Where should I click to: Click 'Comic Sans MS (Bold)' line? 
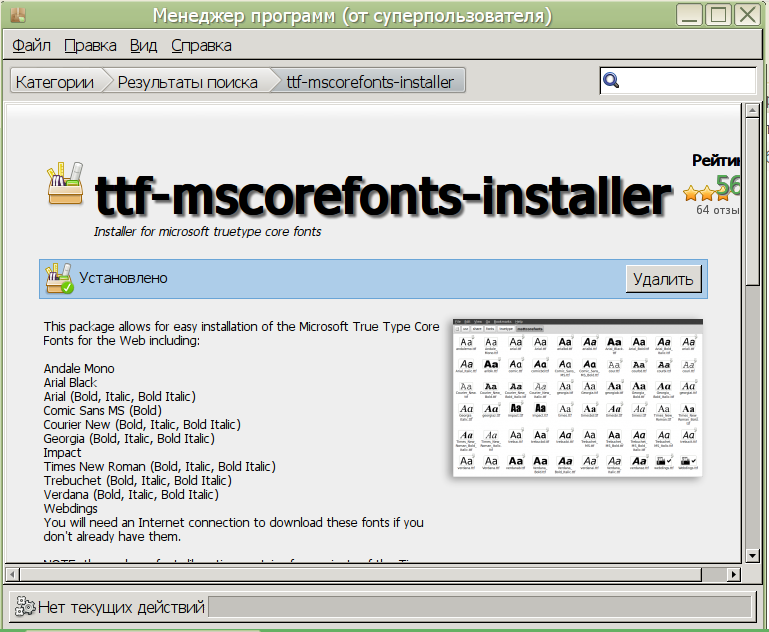103,410
